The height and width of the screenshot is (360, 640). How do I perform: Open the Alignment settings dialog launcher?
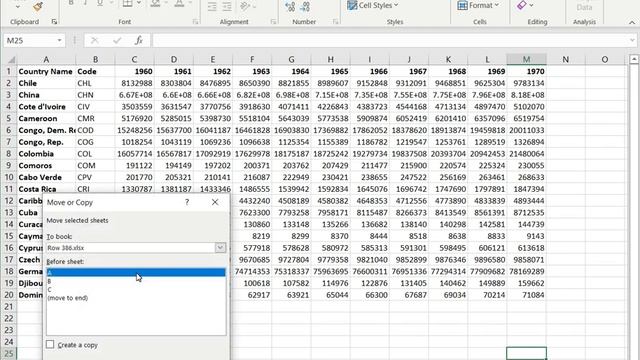click(273, 22)
